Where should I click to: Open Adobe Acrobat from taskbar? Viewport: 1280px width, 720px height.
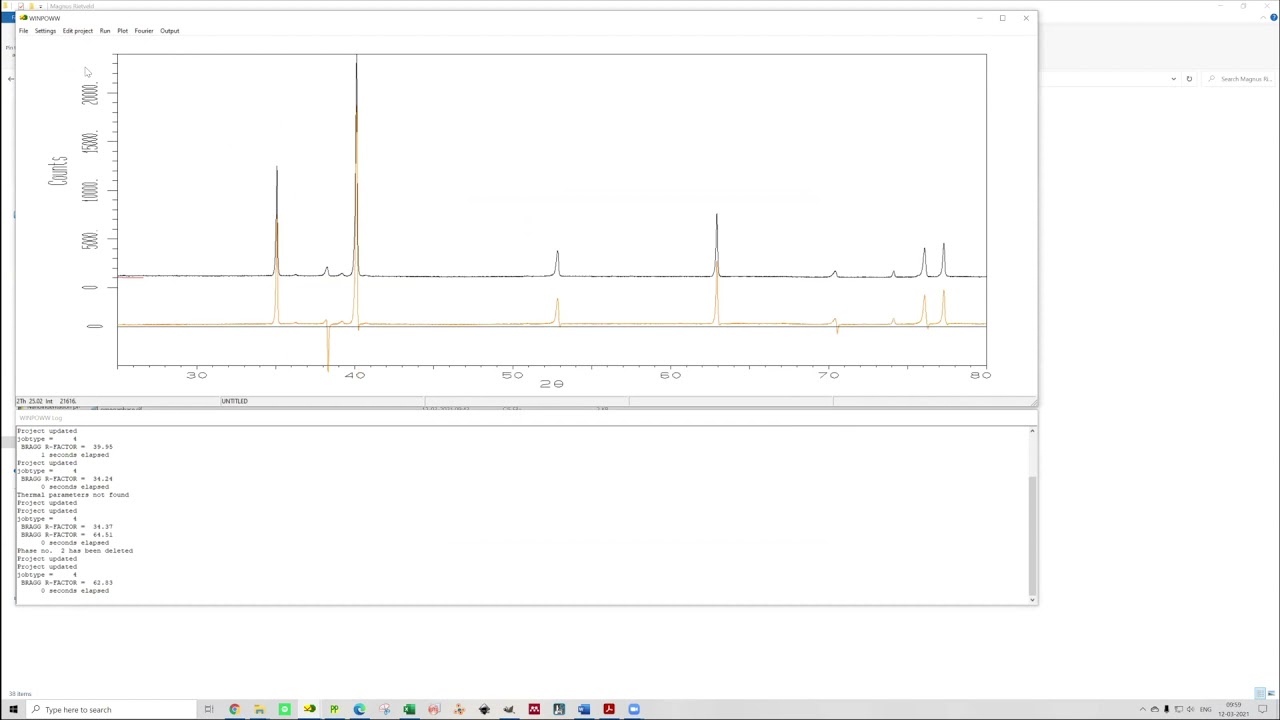609,709
